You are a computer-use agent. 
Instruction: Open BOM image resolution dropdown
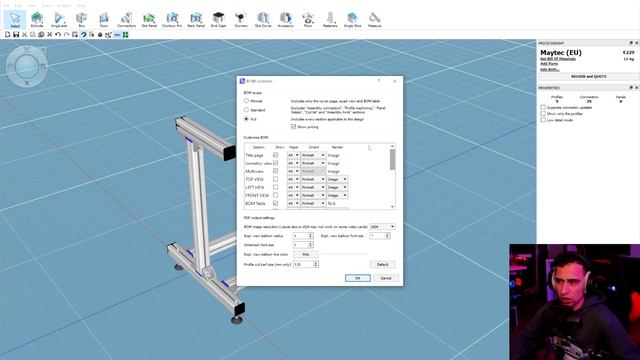(382, 227)
